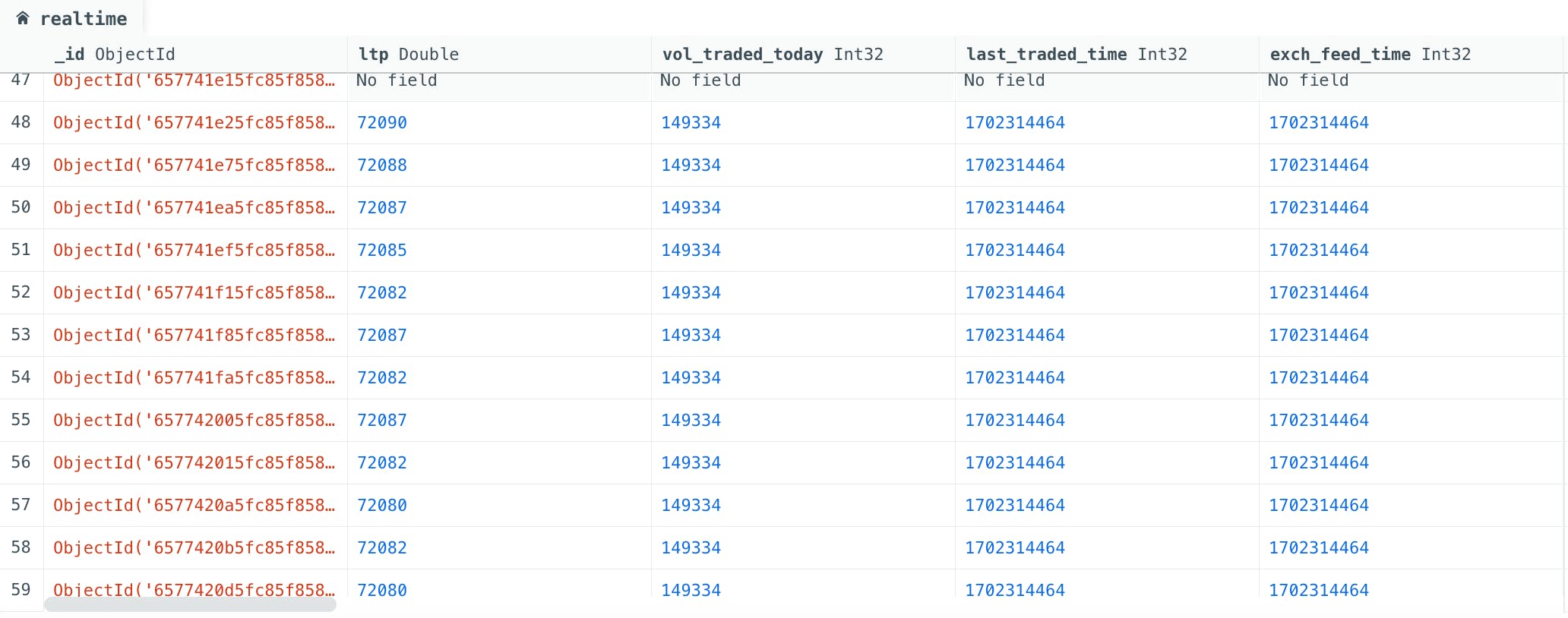Select ltp value 72090 in row 48
This screenshot has width=1568, height=618.
coord(382,122)
